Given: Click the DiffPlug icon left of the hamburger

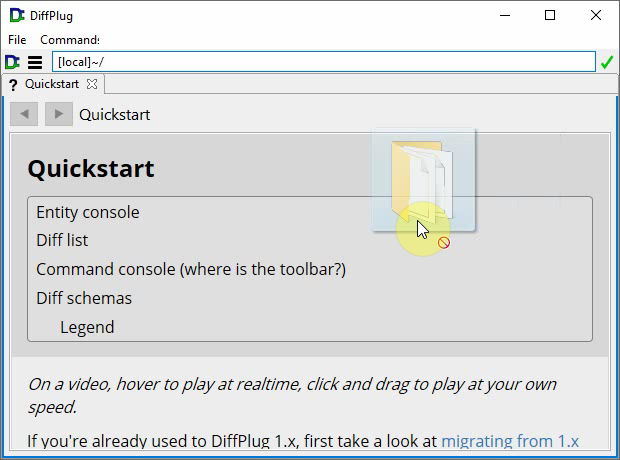Looking at the screenshot, I should (x=13, y=62).
